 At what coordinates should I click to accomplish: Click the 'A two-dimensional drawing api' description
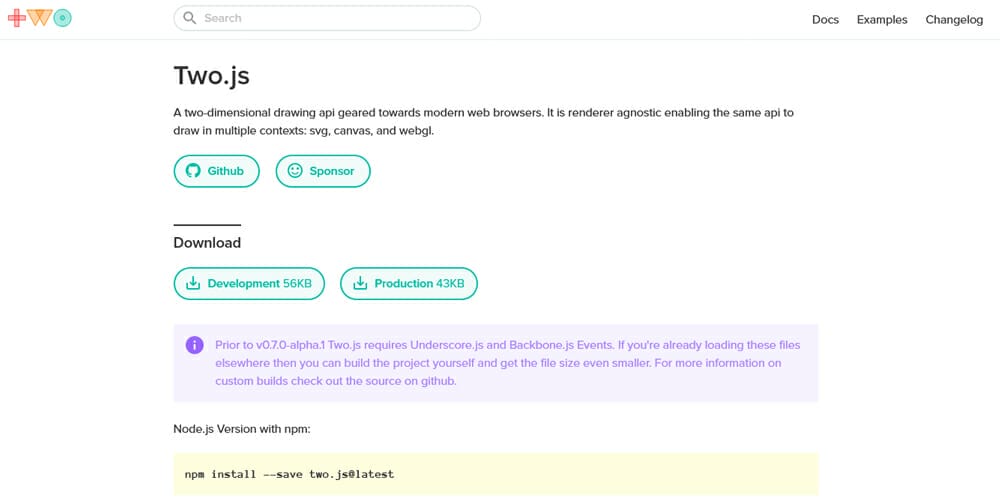coord(483,122)
